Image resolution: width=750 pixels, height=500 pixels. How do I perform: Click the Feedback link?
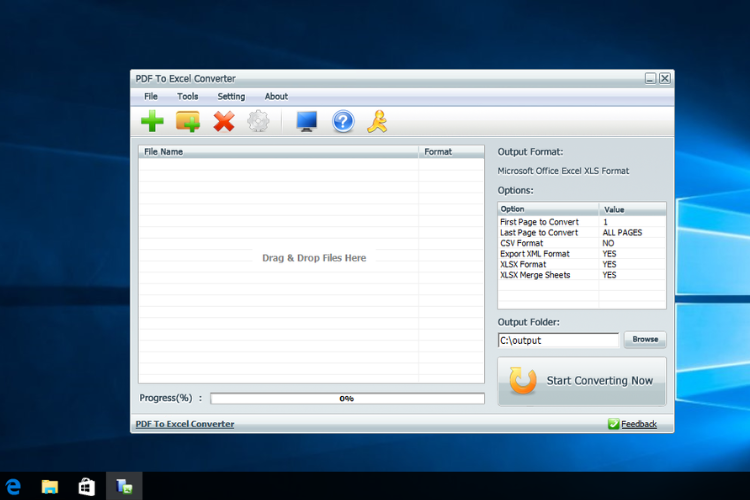[639, 424]
